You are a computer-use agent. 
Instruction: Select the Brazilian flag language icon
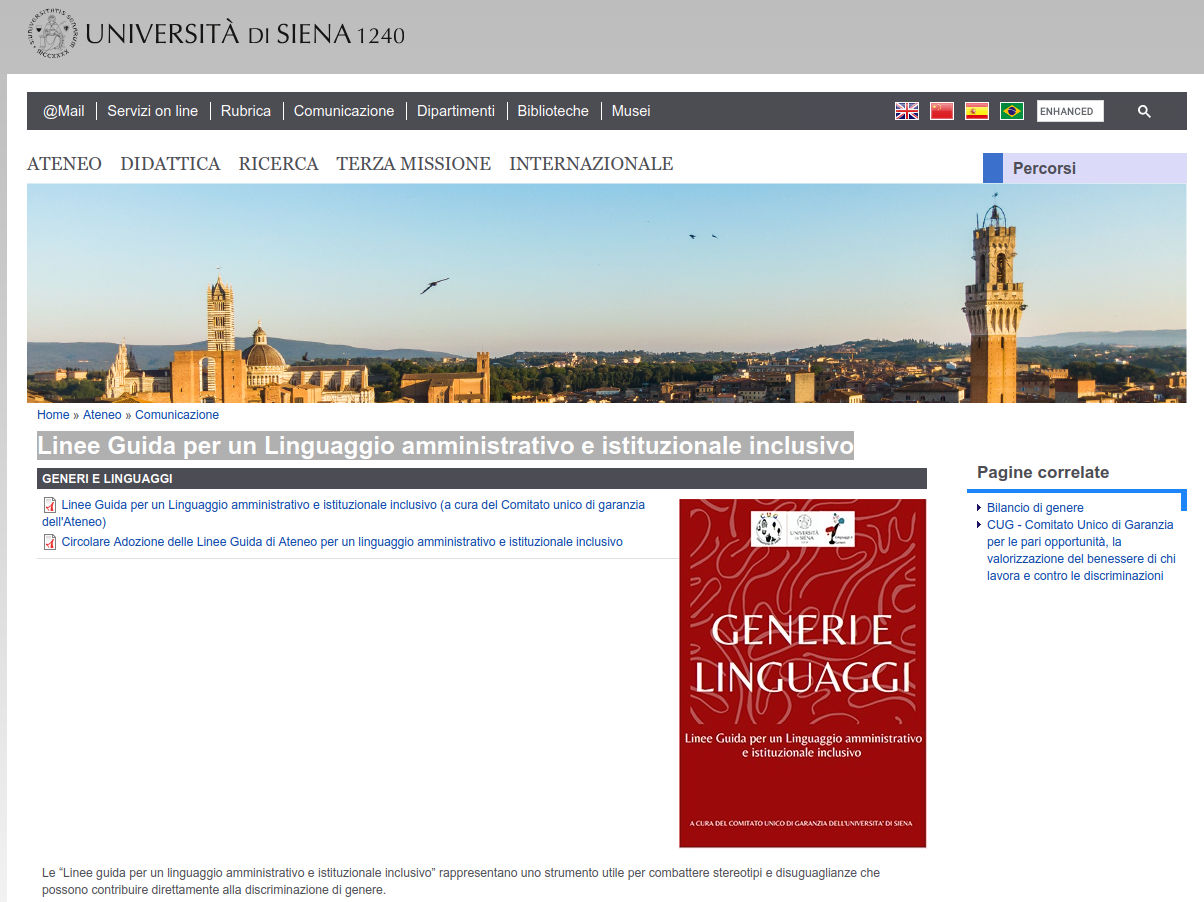[x=1011, y=111]
